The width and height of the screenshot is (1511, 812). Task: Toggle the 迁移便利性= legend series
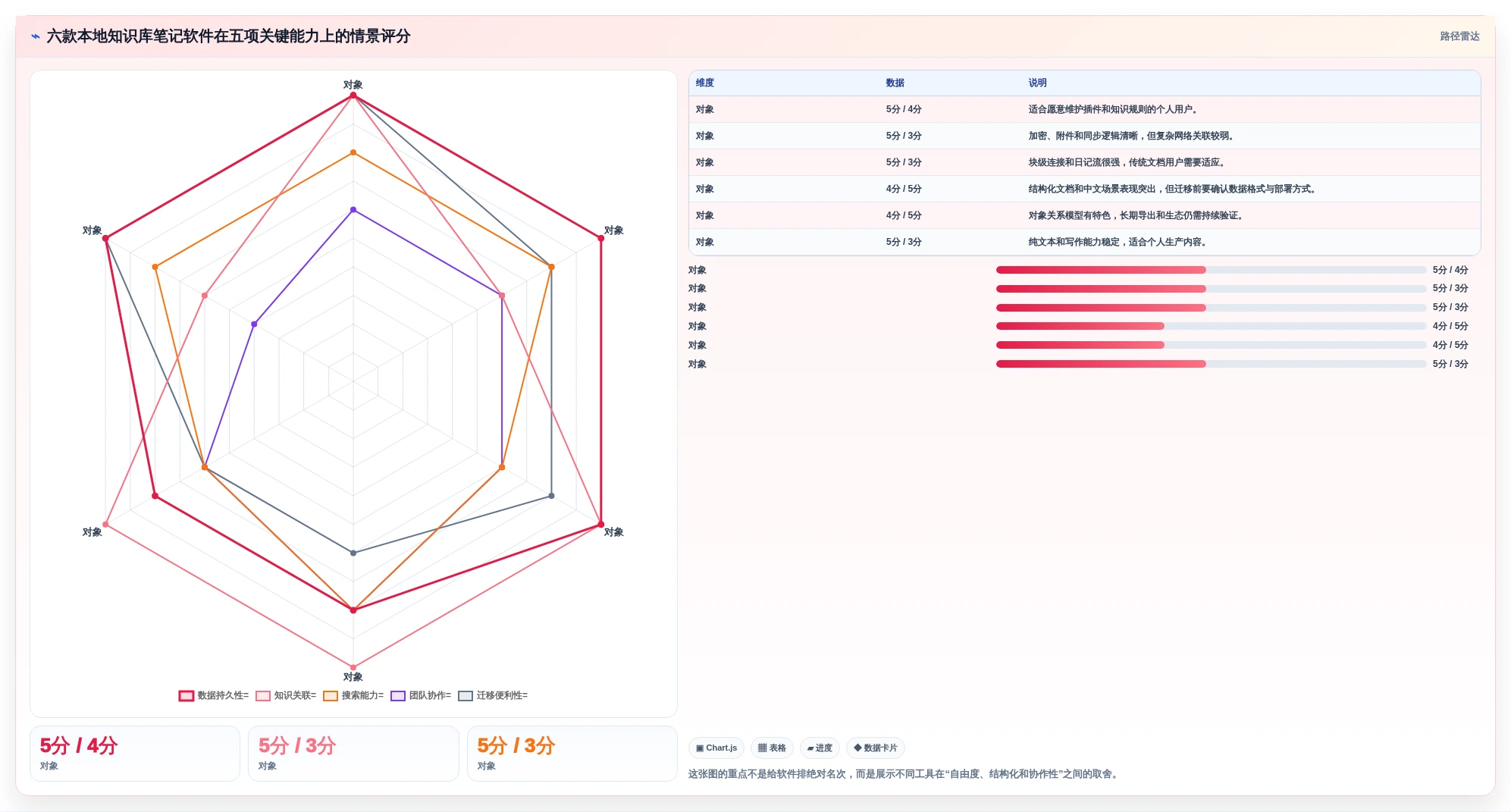click(x=493, y=695)
